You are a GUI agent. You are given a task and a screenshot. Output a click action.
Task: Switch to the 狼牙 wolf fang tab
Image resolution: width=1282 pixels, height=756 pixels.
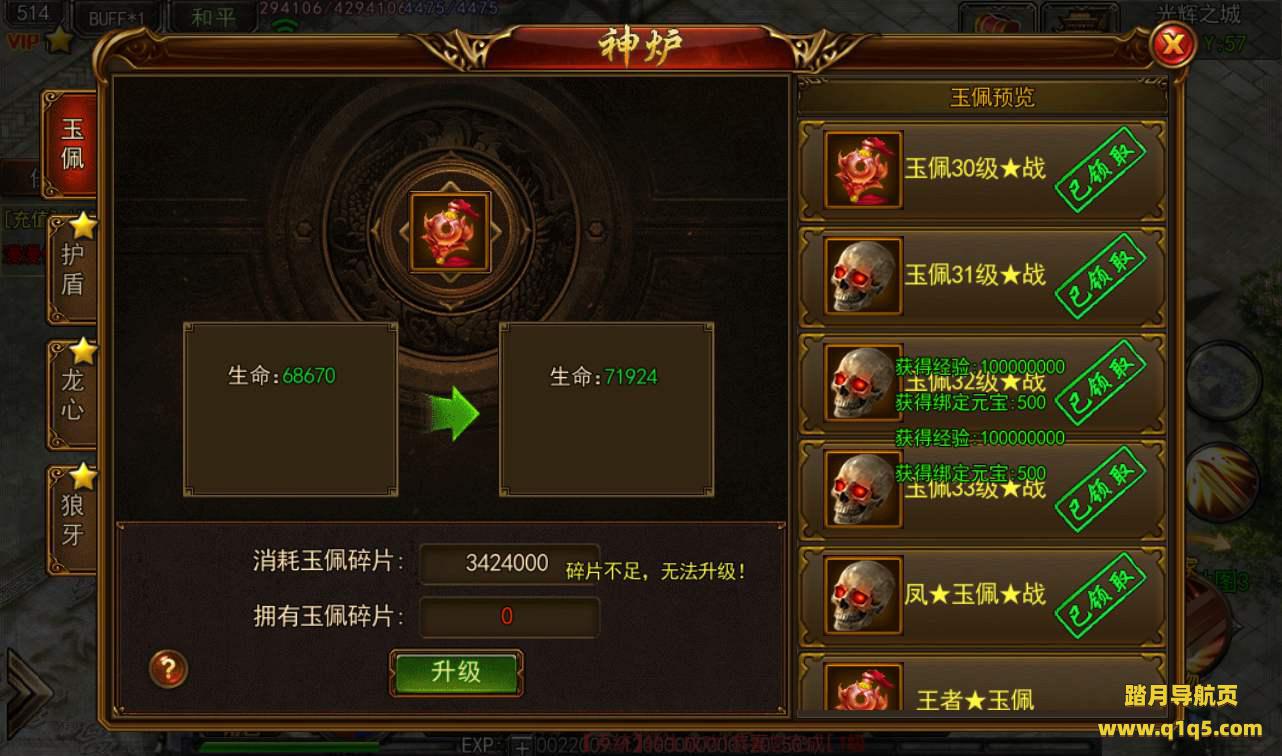72,519
